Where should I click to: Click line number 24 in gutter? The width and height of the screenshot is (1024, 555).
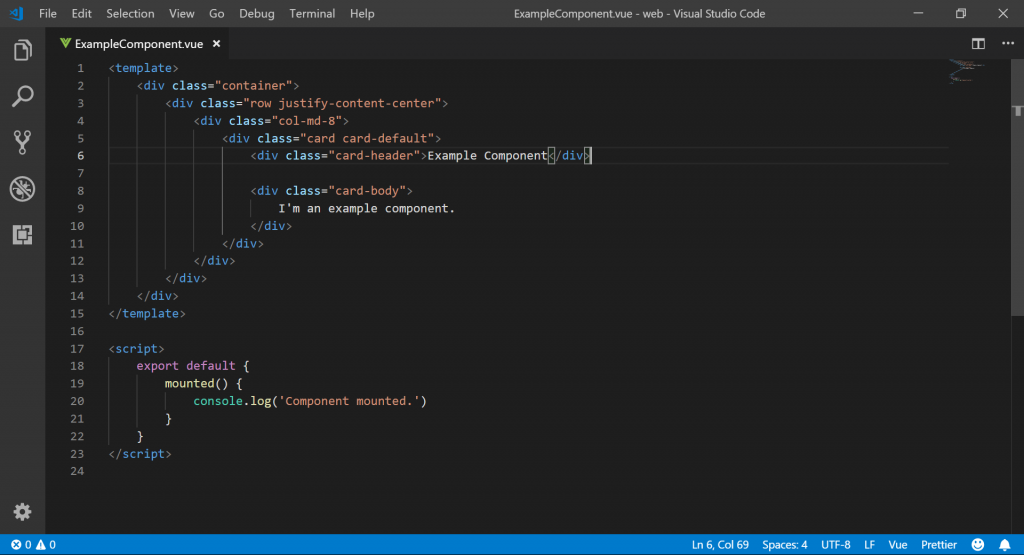[77, 471]
